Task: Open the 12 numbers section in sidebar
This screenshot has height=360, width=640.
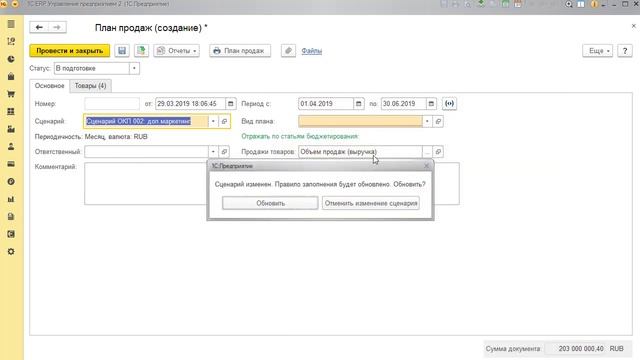Action: coord(11,42)
